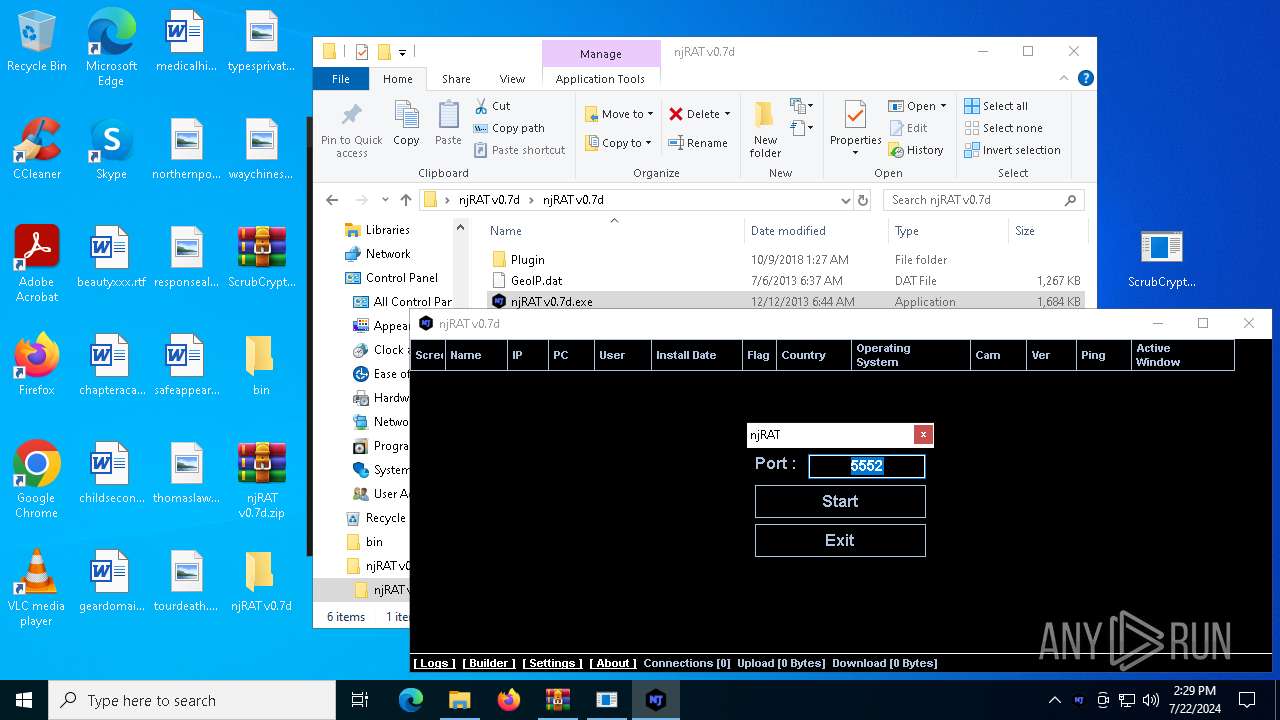Expand the Delete dropdown arrow
The width and height of the screenshot is (1280, 720).
point(727,114)
